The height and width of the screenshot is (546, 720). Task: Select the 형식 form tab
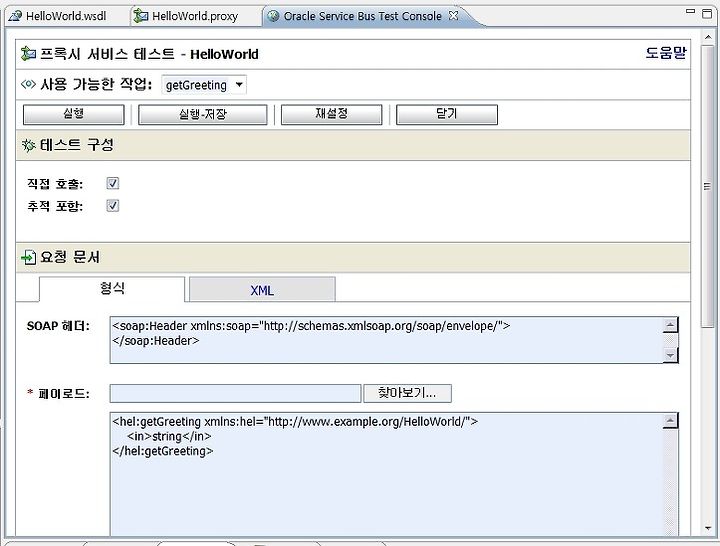(112, 289)
